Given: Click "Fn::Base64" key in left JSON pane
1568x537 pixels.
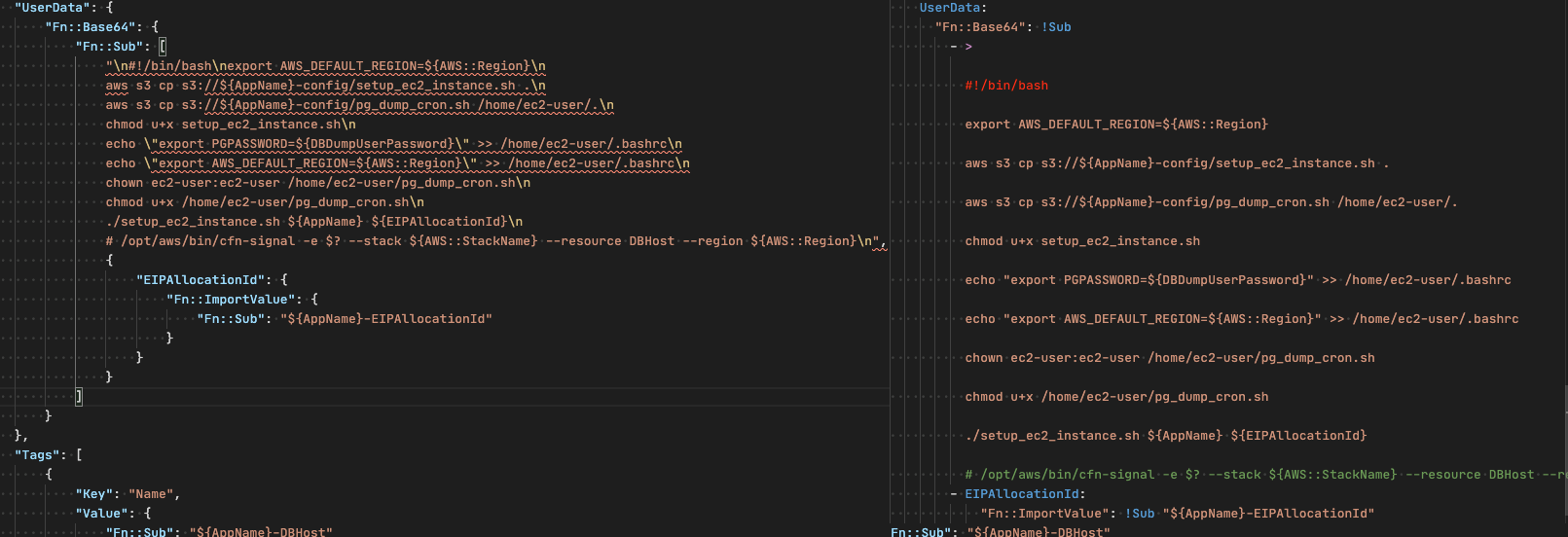Looking at the screenshot, I should click(x=92, y=27).
